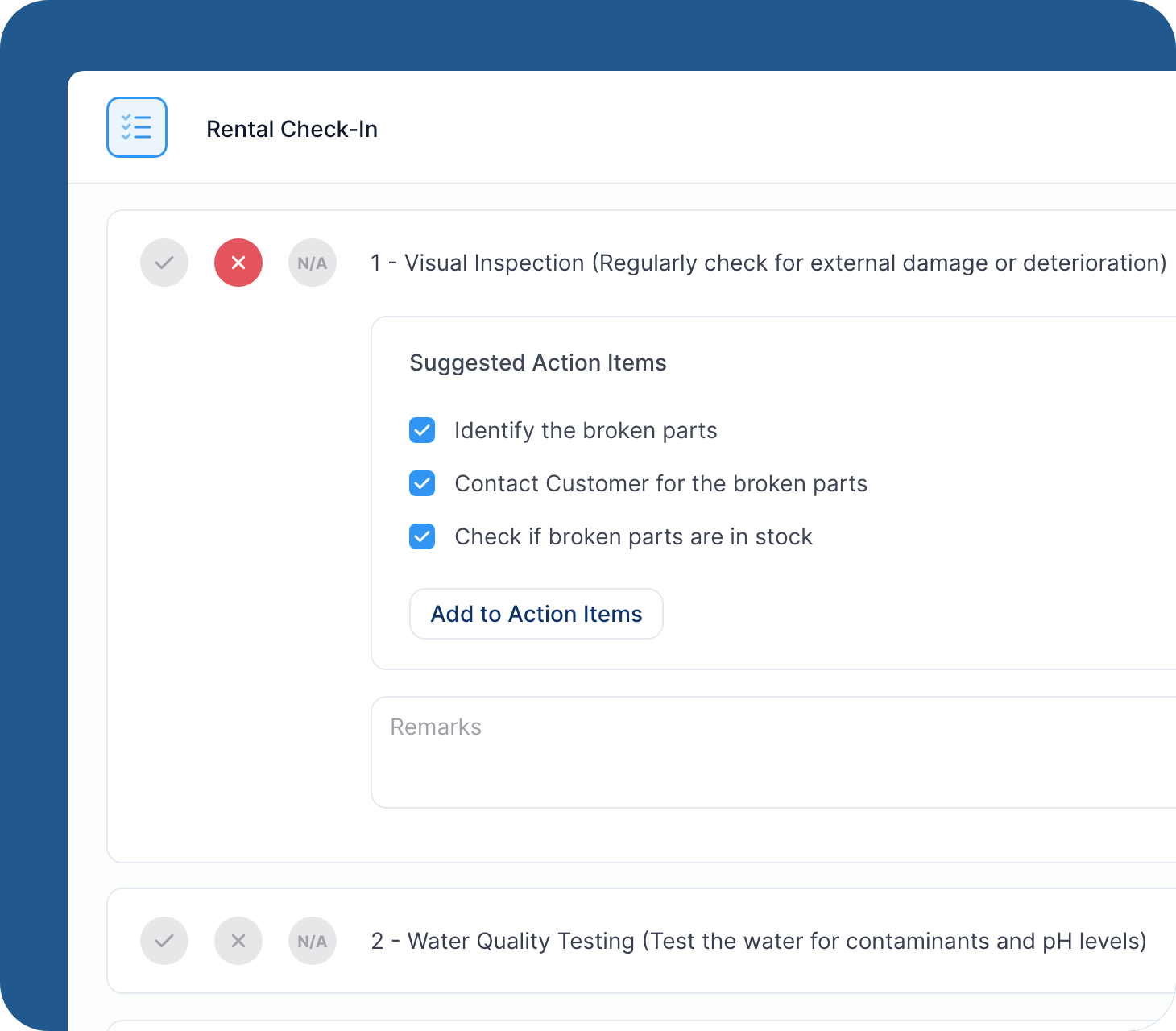Mark Water Quality Testing as failed
Viewport: 1176px width, 1031px height.
point(238,941)
